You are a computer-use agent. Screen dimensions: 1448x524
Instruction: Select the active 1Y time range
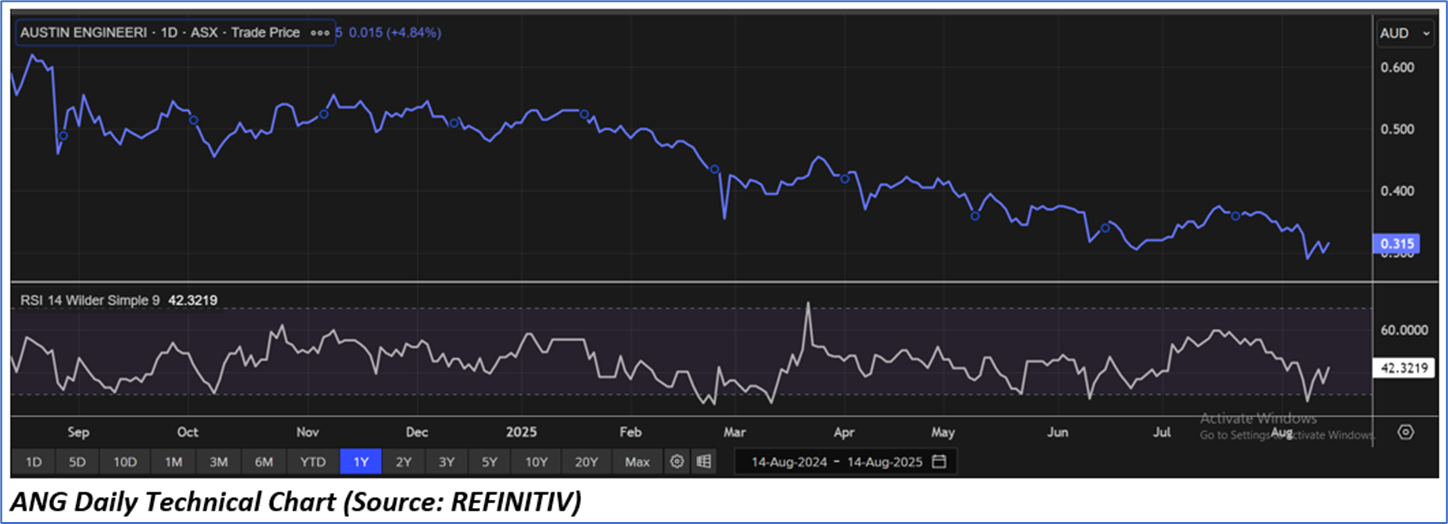coord(361,462)
